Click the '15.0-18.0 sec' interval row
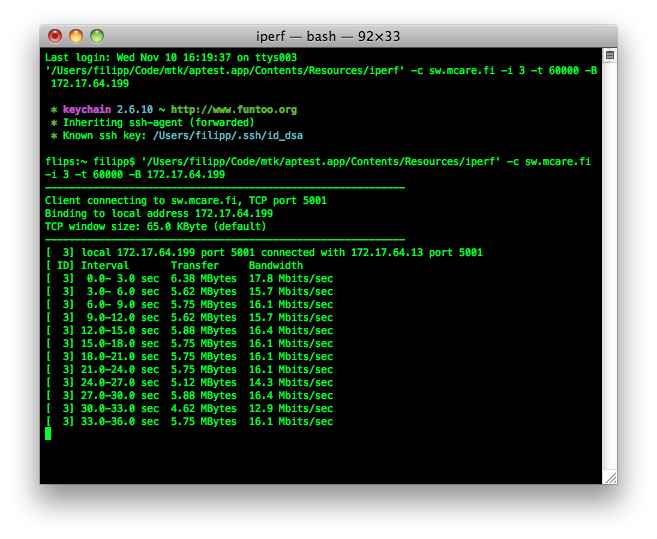Screen dimensions: 657x539 click(x=189, y=344)
